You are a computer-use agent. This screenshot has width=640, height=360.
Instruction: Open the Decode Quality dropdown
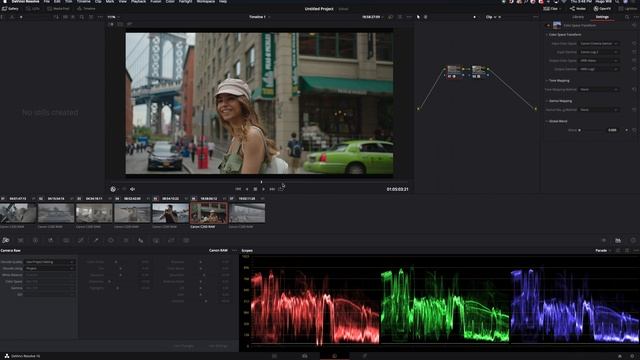(49, 262)
